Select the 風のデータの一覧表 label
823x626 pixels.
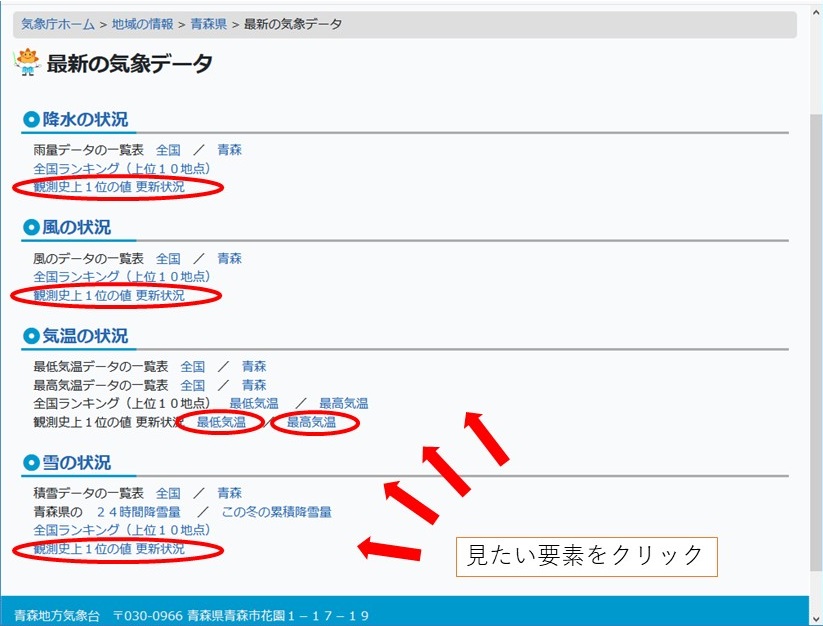pos(88,259)
